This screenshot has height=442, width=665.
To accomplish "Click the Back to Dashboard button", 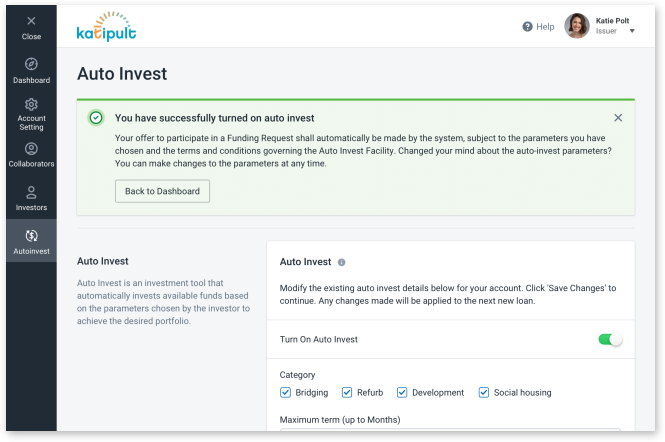I will (162, 191).
